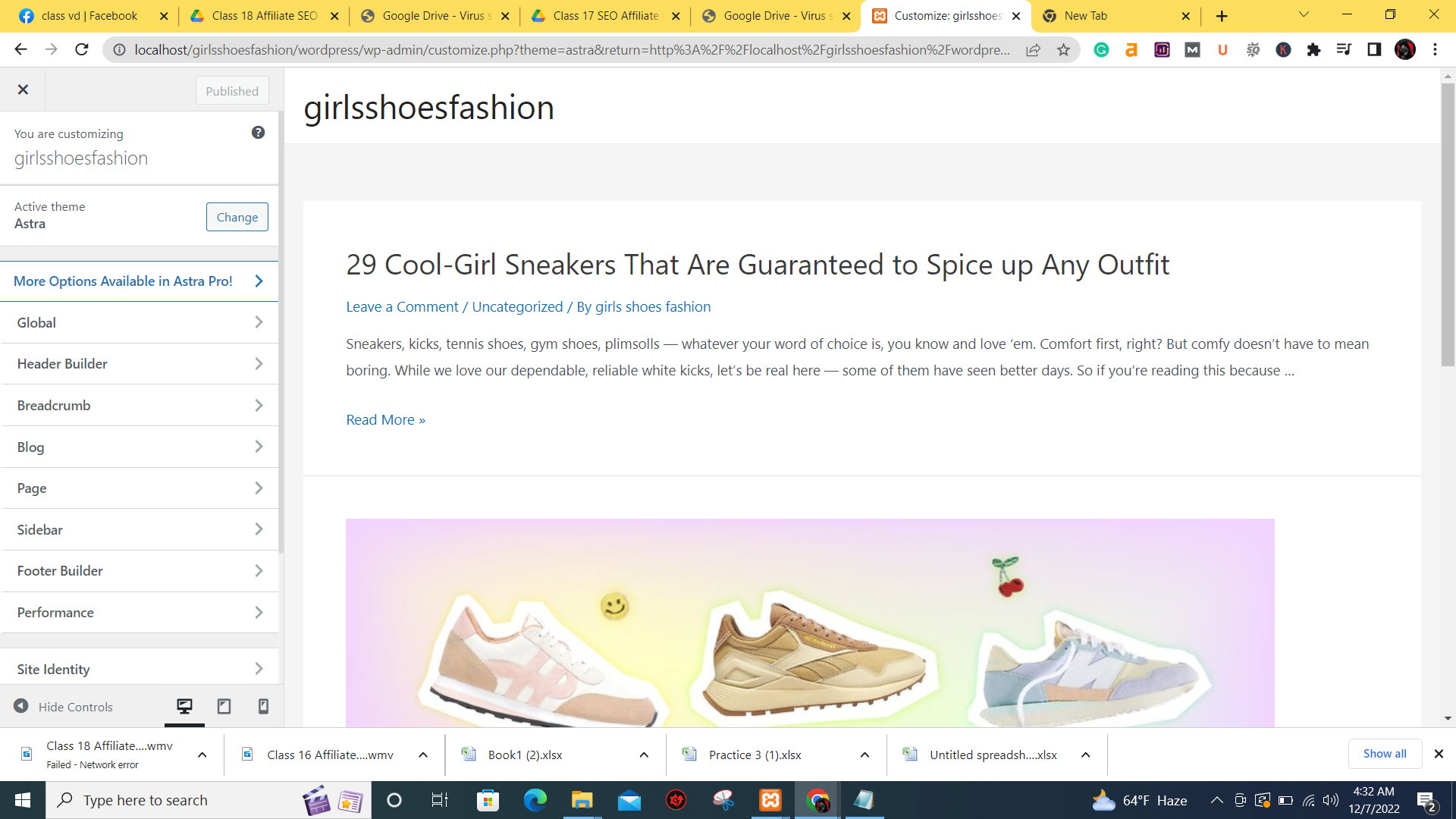Image resolution: width=1456 pixels, height=819 pixels.
Task: Bookmark page with the star icon
Action: tap(1063, 50)
